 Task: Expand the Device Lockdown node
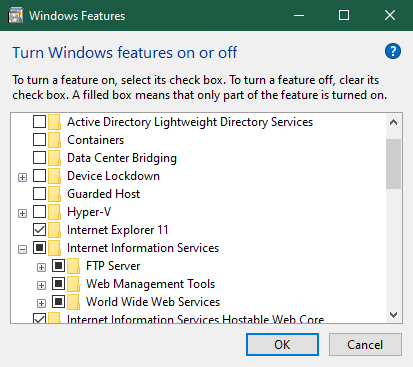point(22,177)
